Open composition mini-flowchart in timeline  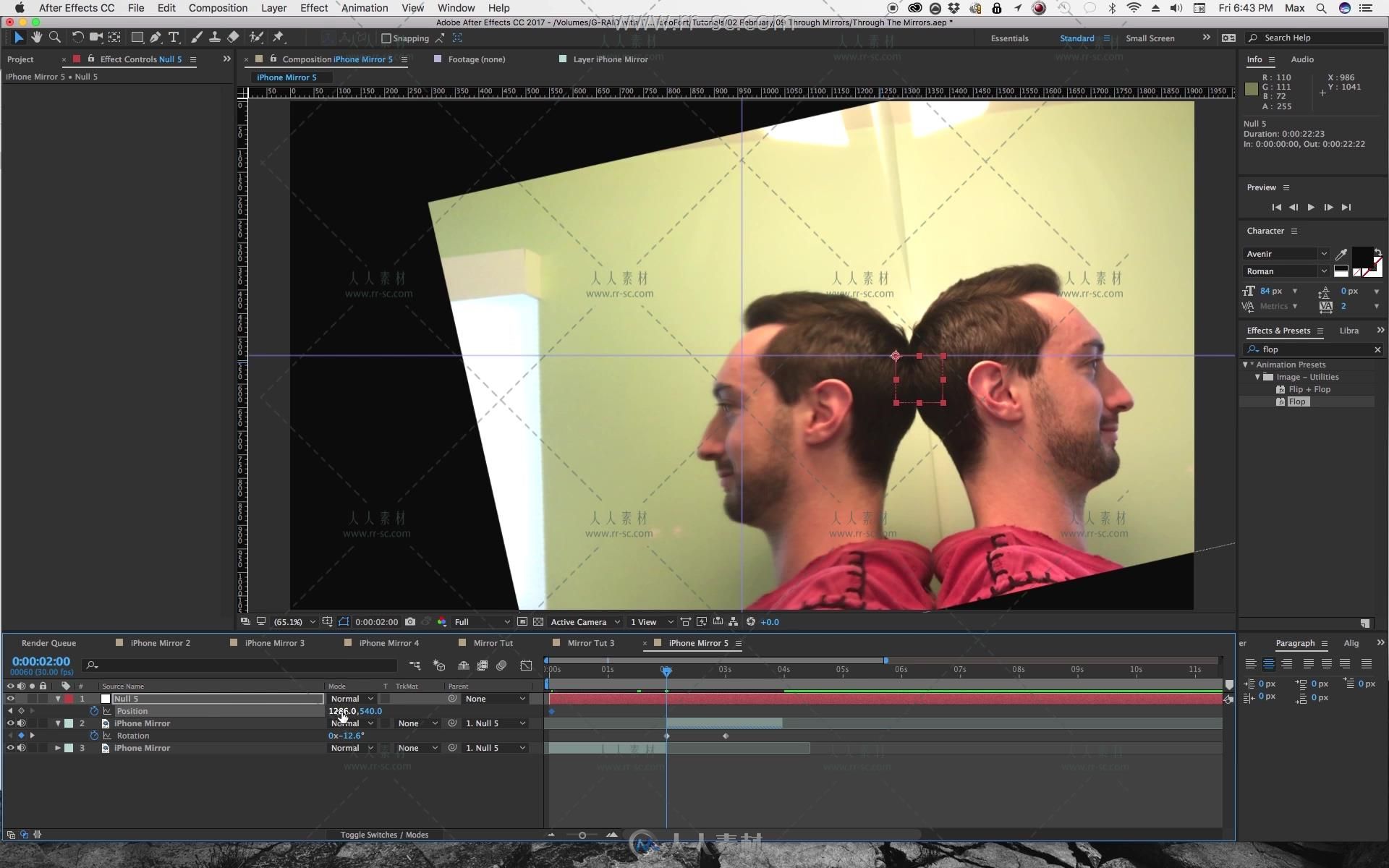[415, 665]
